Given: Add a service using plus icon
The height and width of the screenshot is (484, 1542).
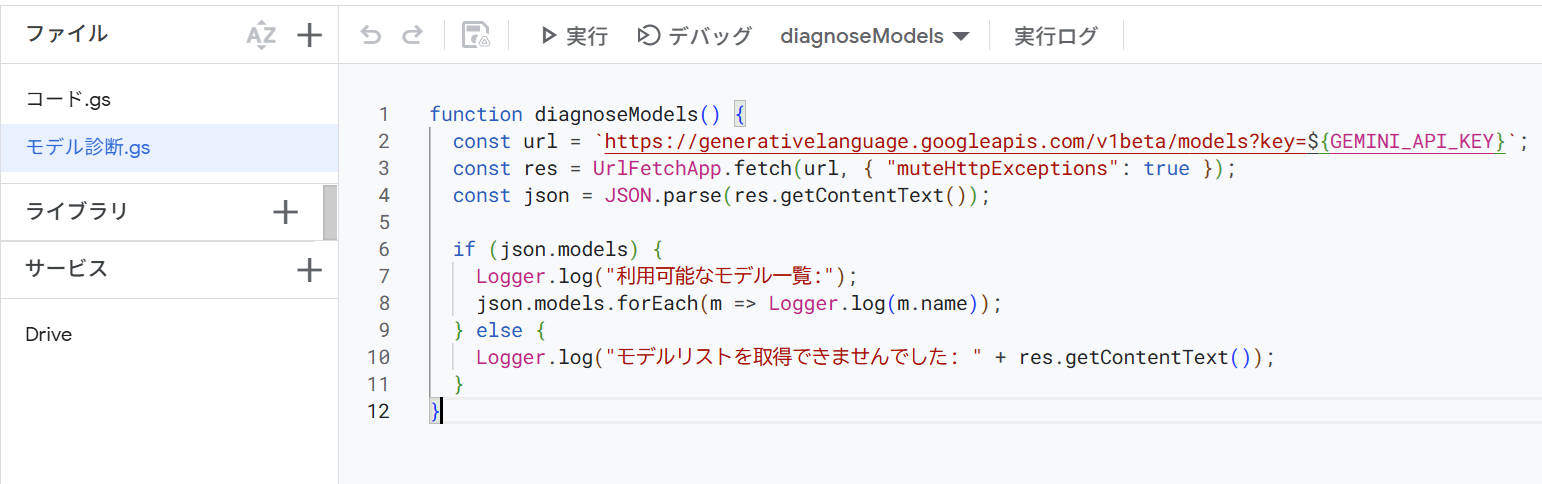Looking at the screenshot, I should click(310, 269).
